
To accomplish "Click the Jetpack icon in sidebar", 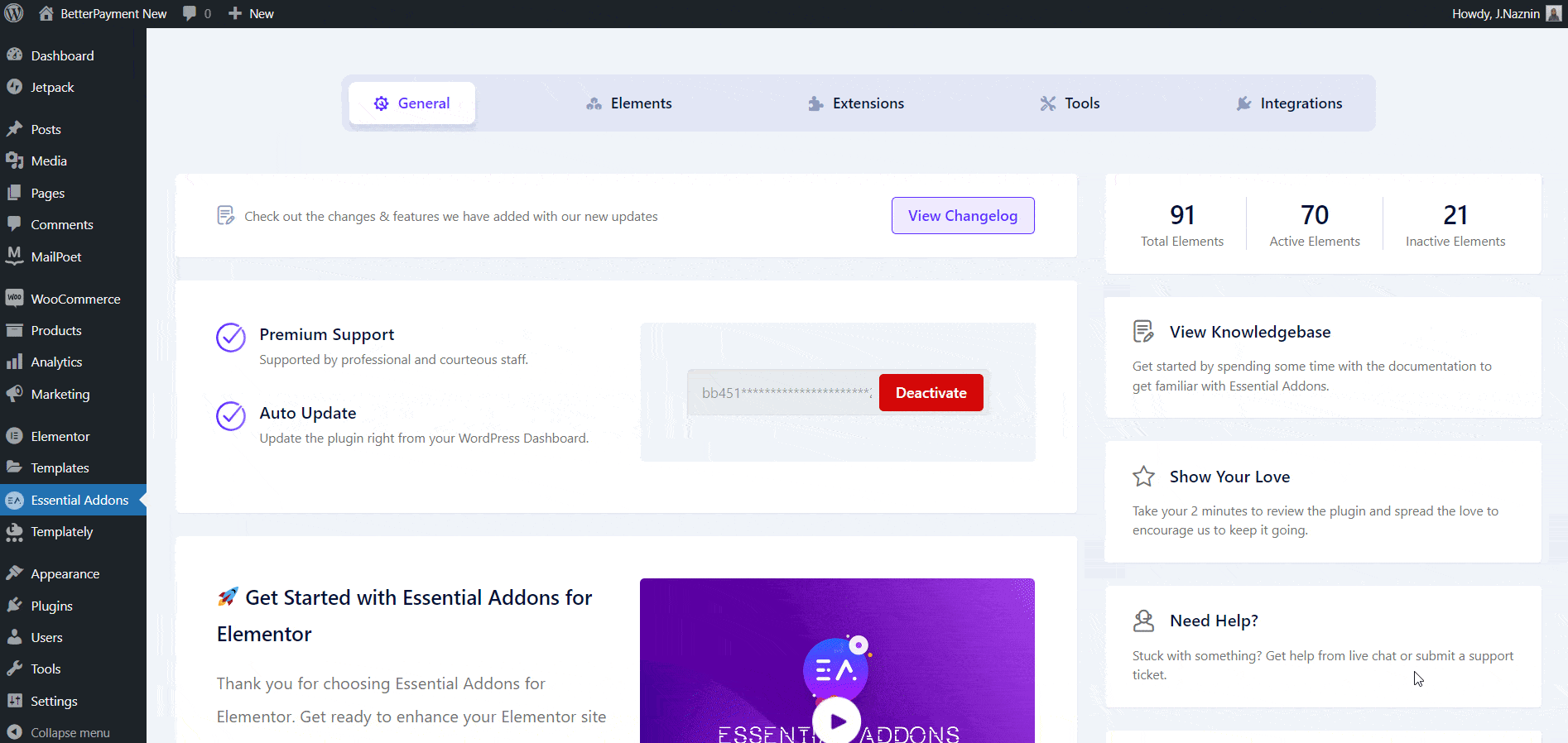I will point(14,87).
